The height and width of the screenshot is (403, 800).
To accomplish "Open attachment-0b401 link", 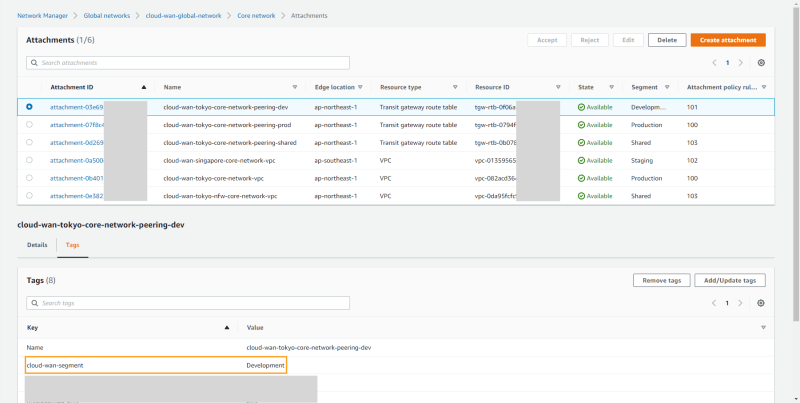I will 77,178.
